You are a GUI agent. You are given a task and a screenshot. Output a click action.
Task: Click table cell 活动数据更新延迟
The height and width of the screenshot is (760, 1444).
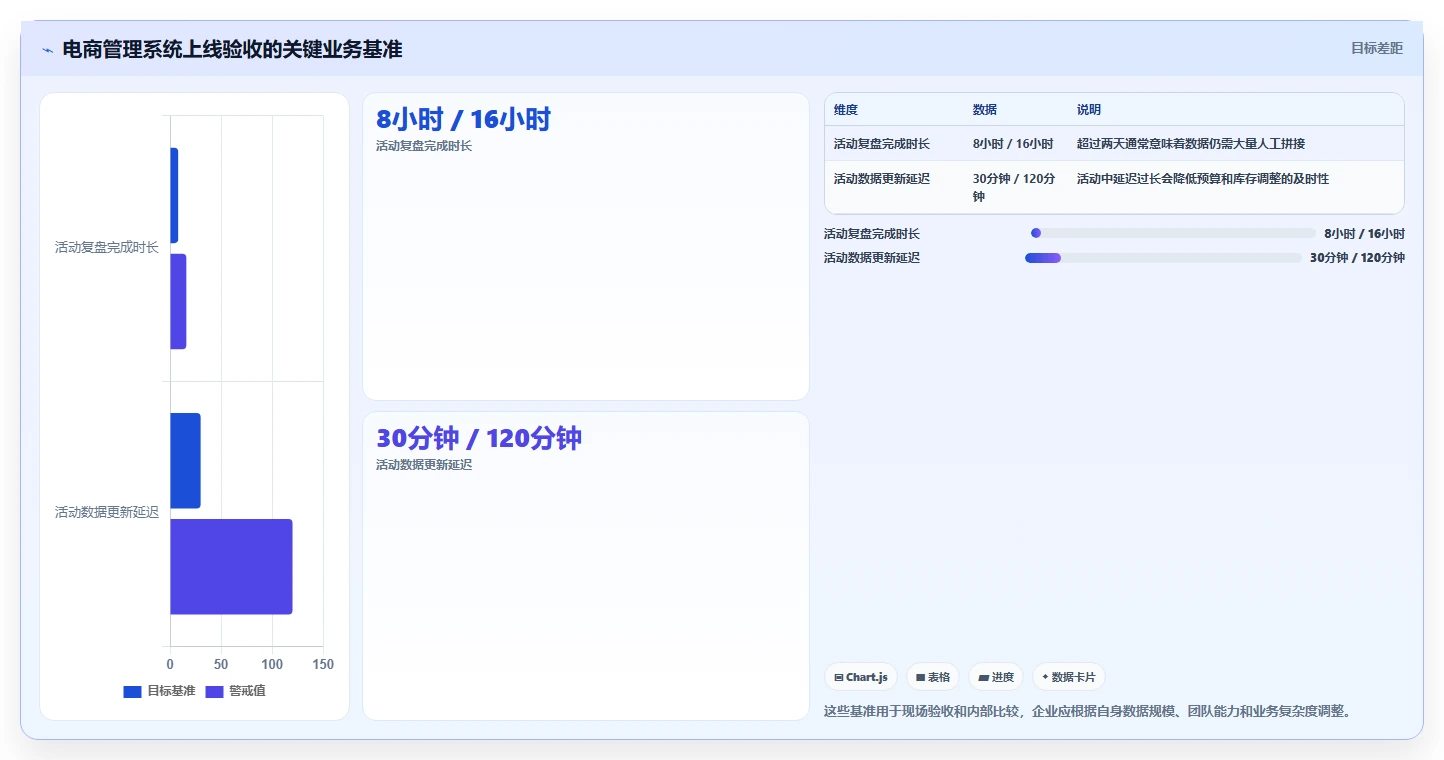tap(882, 179)
